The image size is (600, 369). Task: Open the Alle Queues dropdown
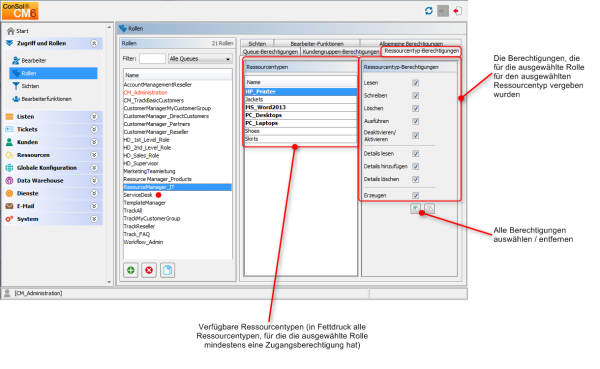tap(200, 59)
